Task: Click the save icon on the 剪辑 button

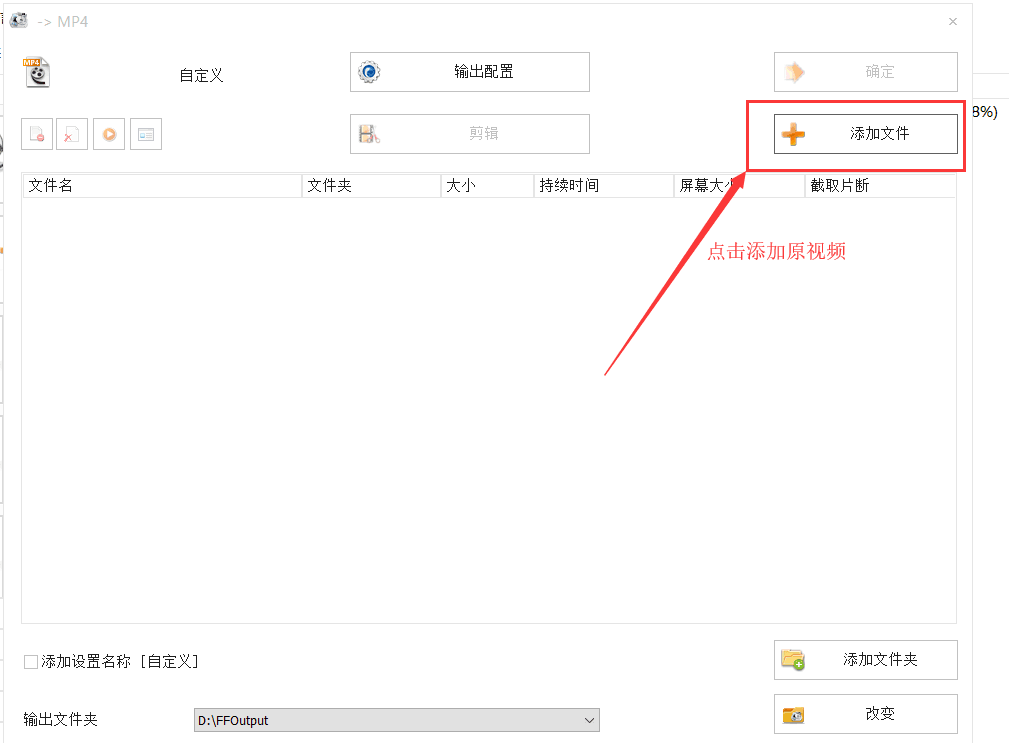Action: 371,133
